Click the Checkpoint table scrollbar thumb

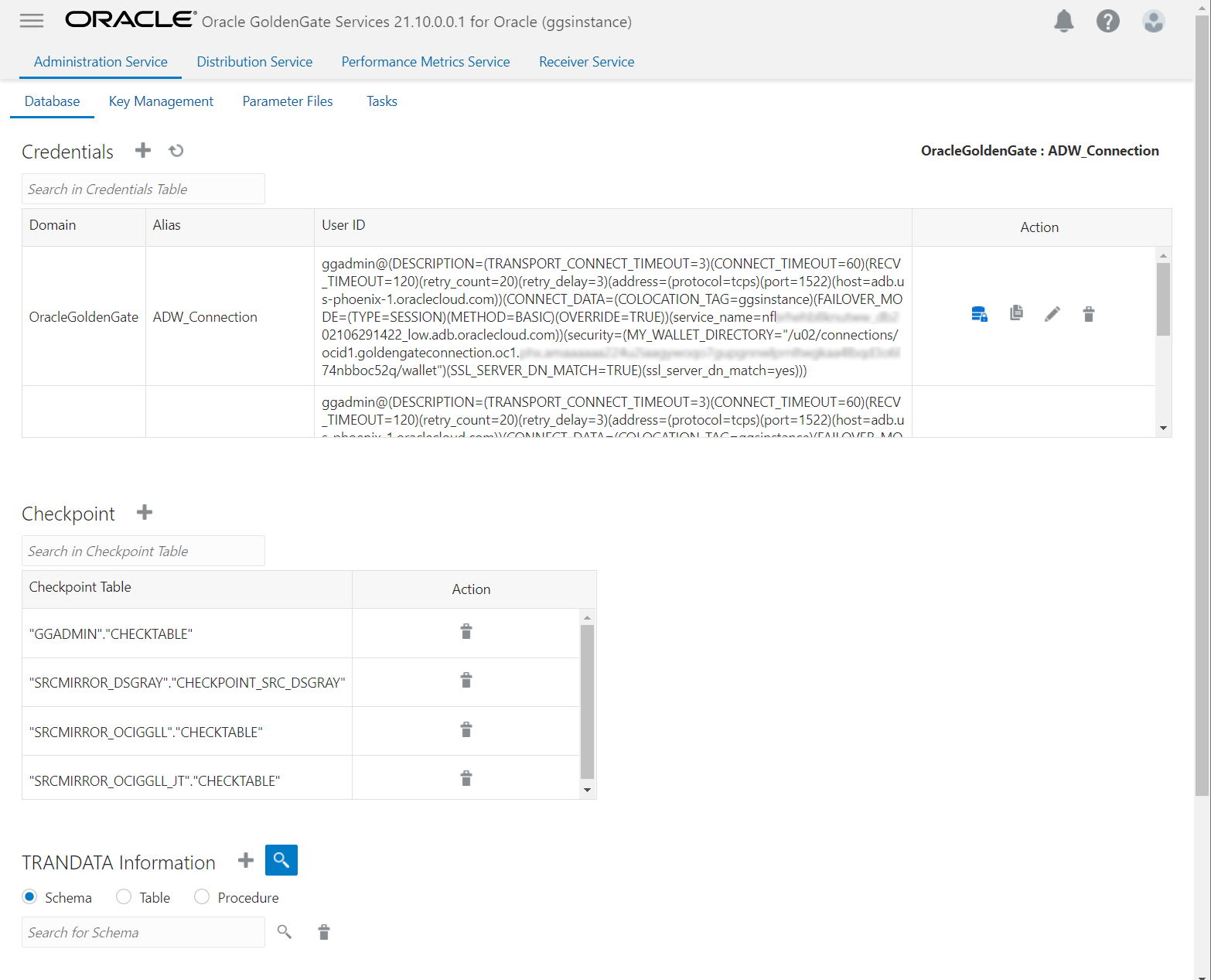pos(588,702)
